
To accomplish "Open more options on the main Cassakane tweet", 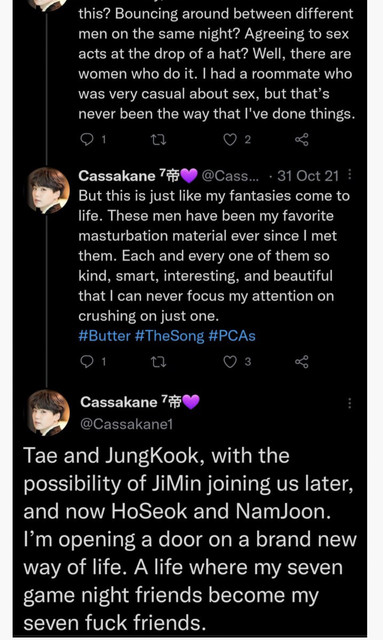I will (x=350, y=403).
